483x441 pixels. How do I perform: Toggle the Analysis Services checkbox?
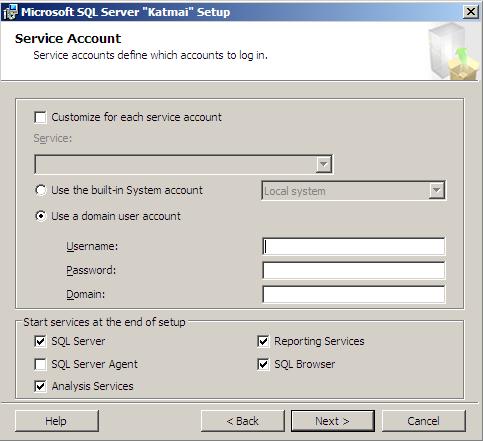[40, 386]
